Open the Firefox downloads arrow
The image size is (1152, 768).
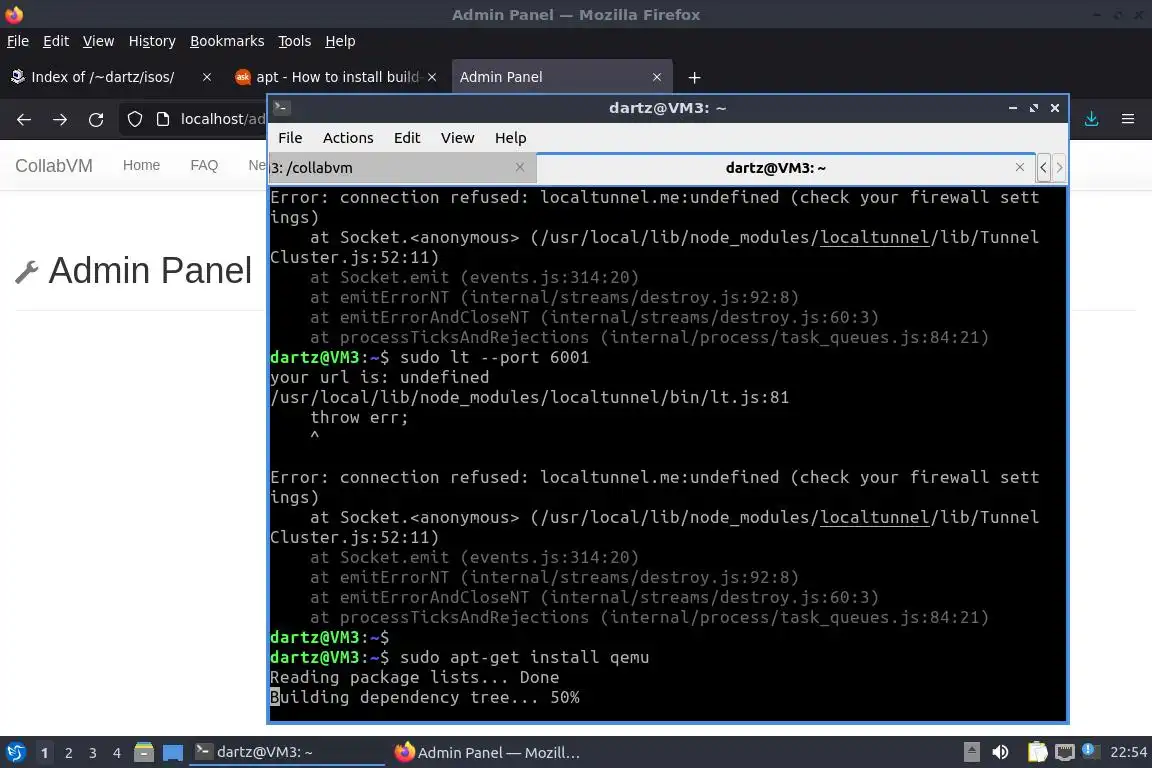(1092, 119)
